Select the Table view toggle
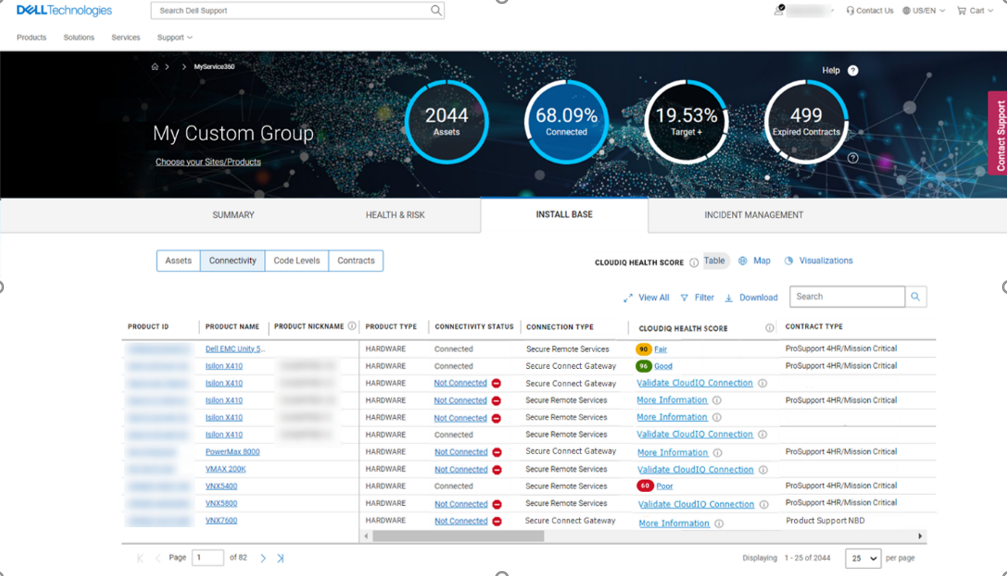Screen dimensions: 1007x576 714,260
